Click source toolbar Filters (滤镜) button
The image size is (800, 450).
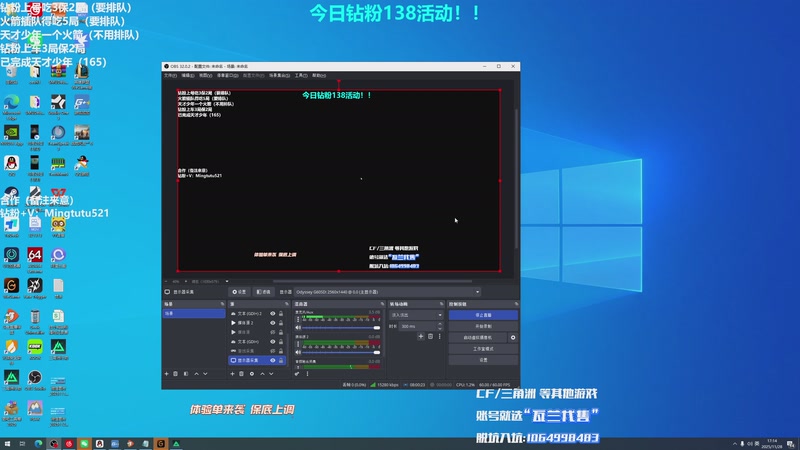264,292
